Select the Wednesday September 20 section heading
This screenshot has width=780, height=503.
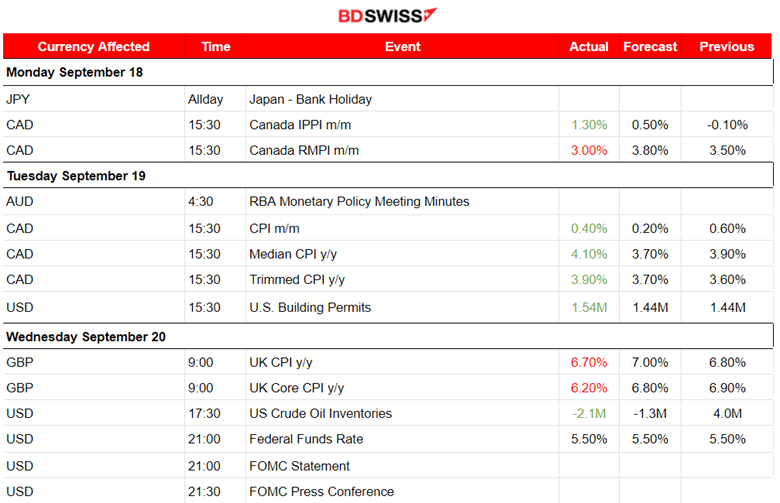90,336
